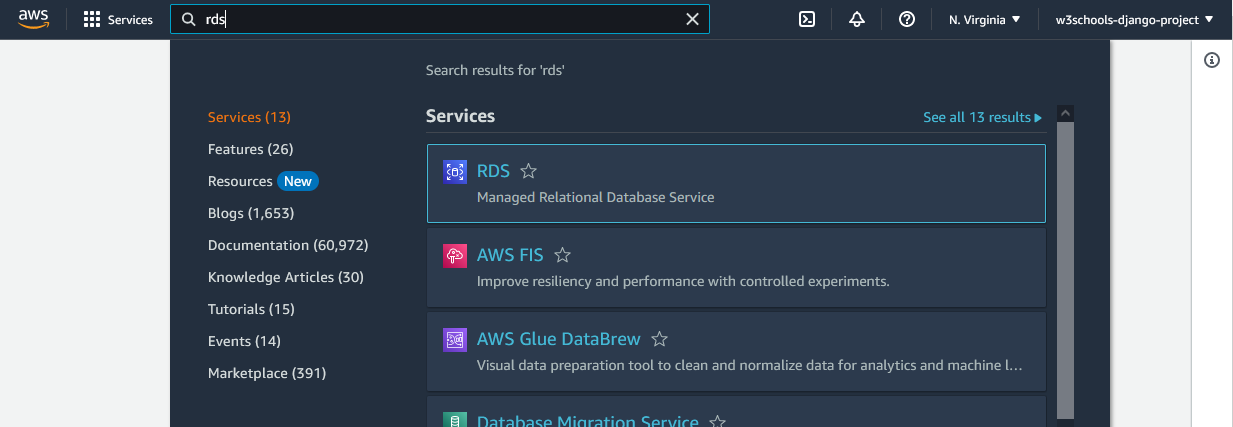
Task: Clear the search field with X icon
Action: coord(692,19)
